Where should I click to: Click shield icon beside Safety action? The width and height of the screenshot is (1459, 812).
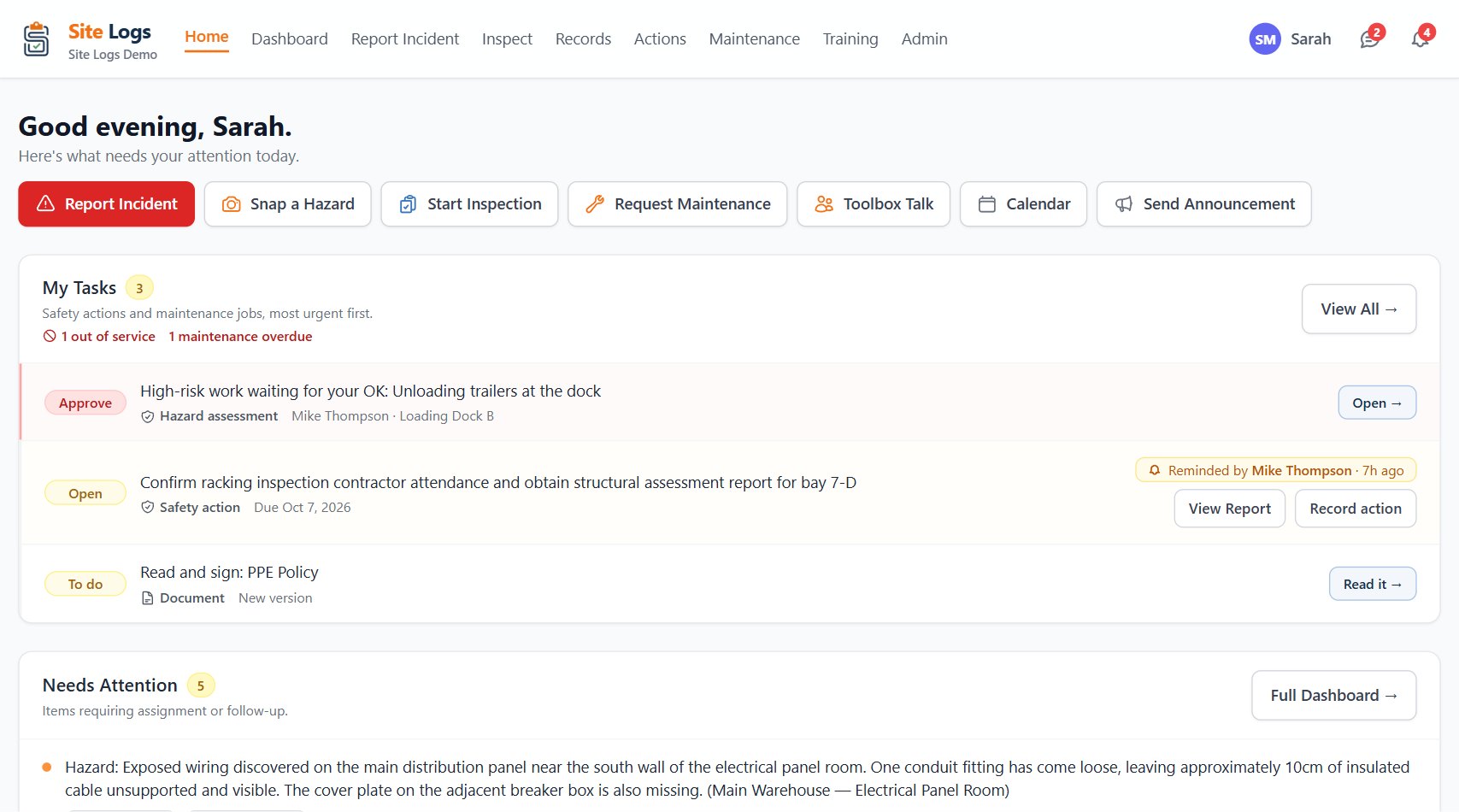coord(148,507)
